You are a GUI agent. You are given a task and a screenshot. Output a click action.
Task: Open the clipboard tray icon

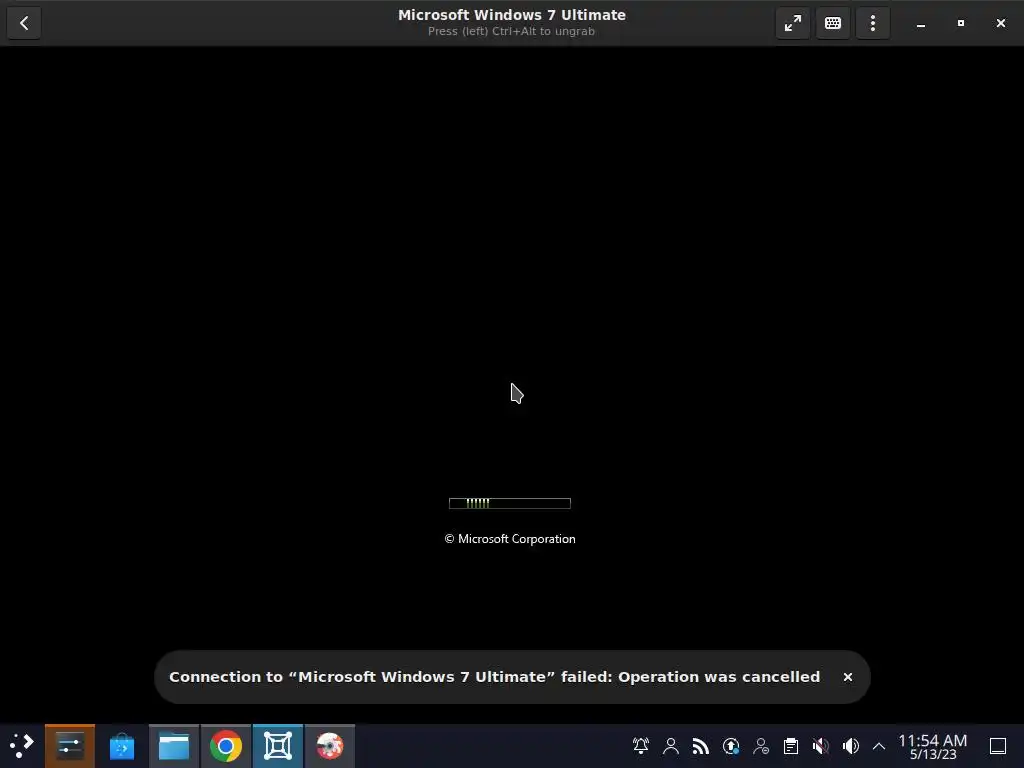(791, 746)
